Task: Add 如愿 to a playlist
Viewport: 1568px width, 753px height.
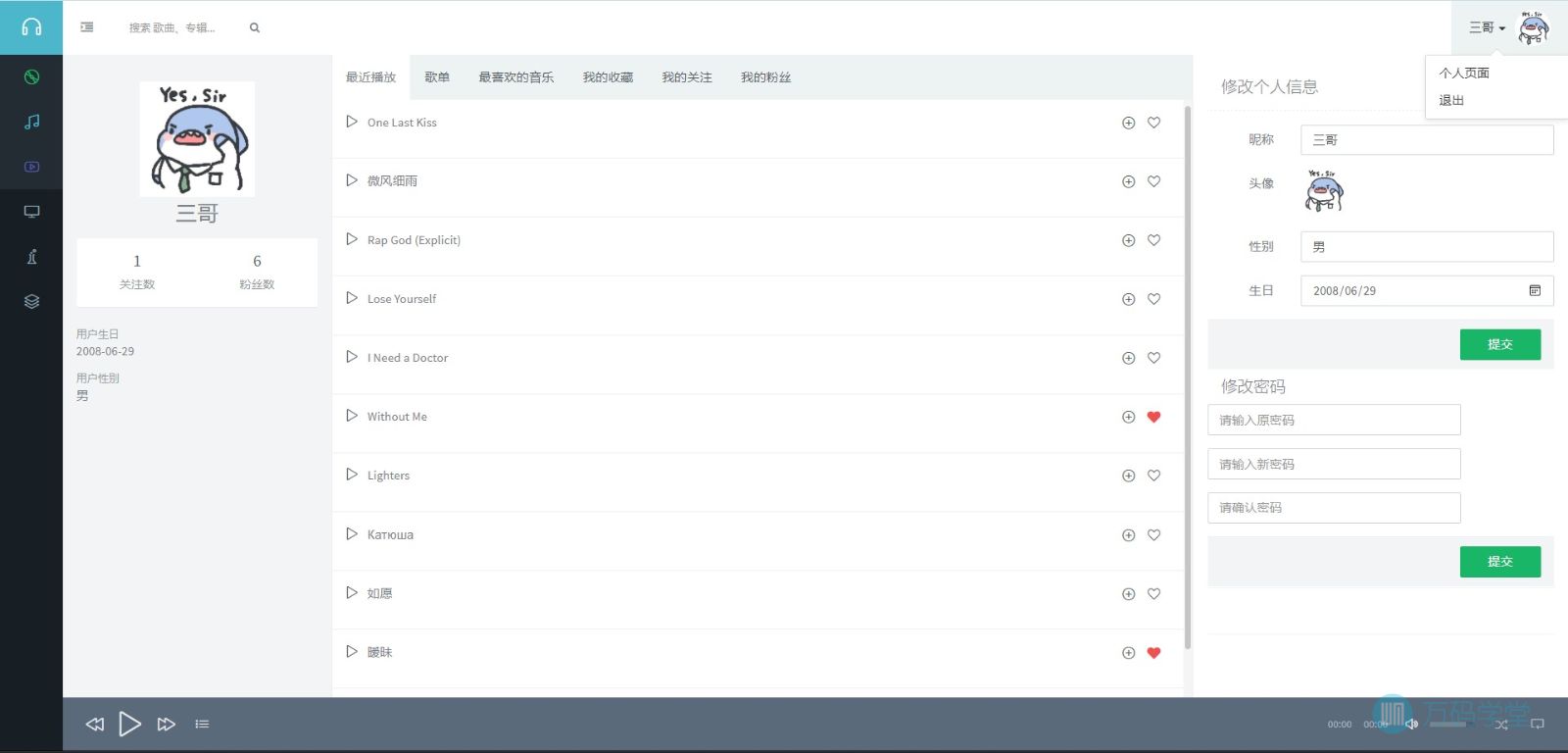Action: tap(1128, 594)
